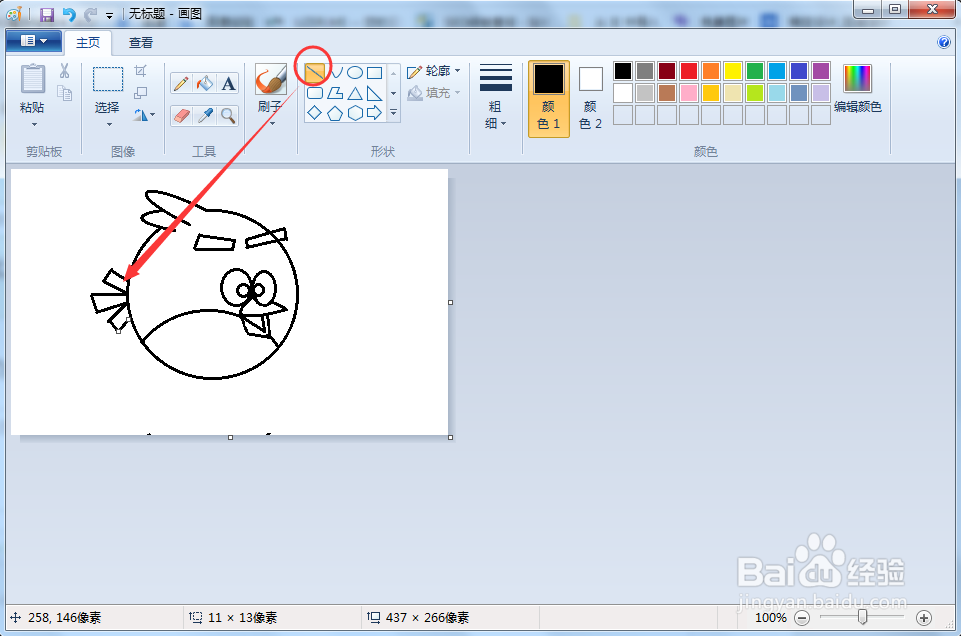
Task: Pick the pink color swatch
Action: click(x=689, y=93)
